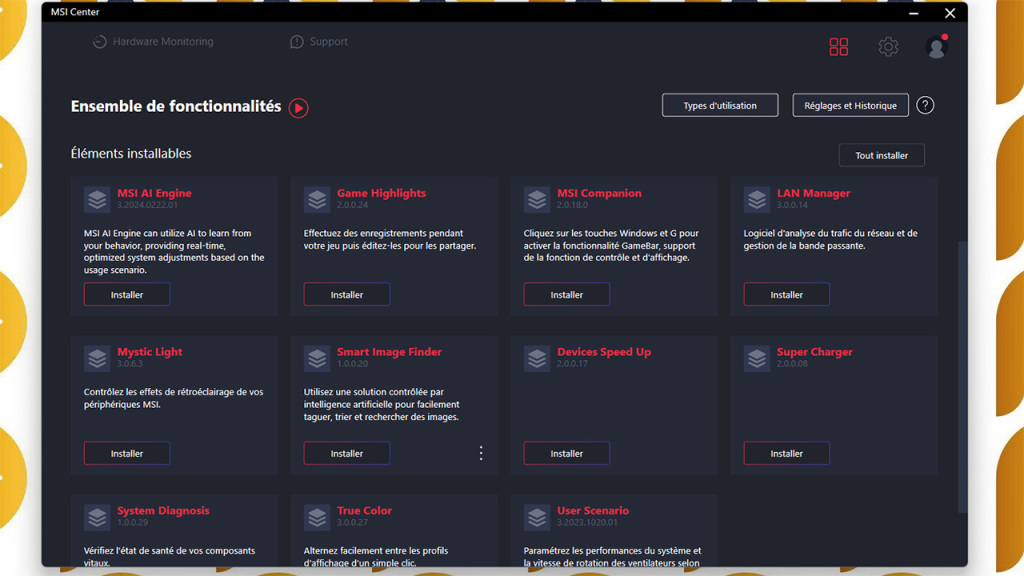Open the features grid view icon
Viewport: 1024px width, 576px height.
click(838, 47)
